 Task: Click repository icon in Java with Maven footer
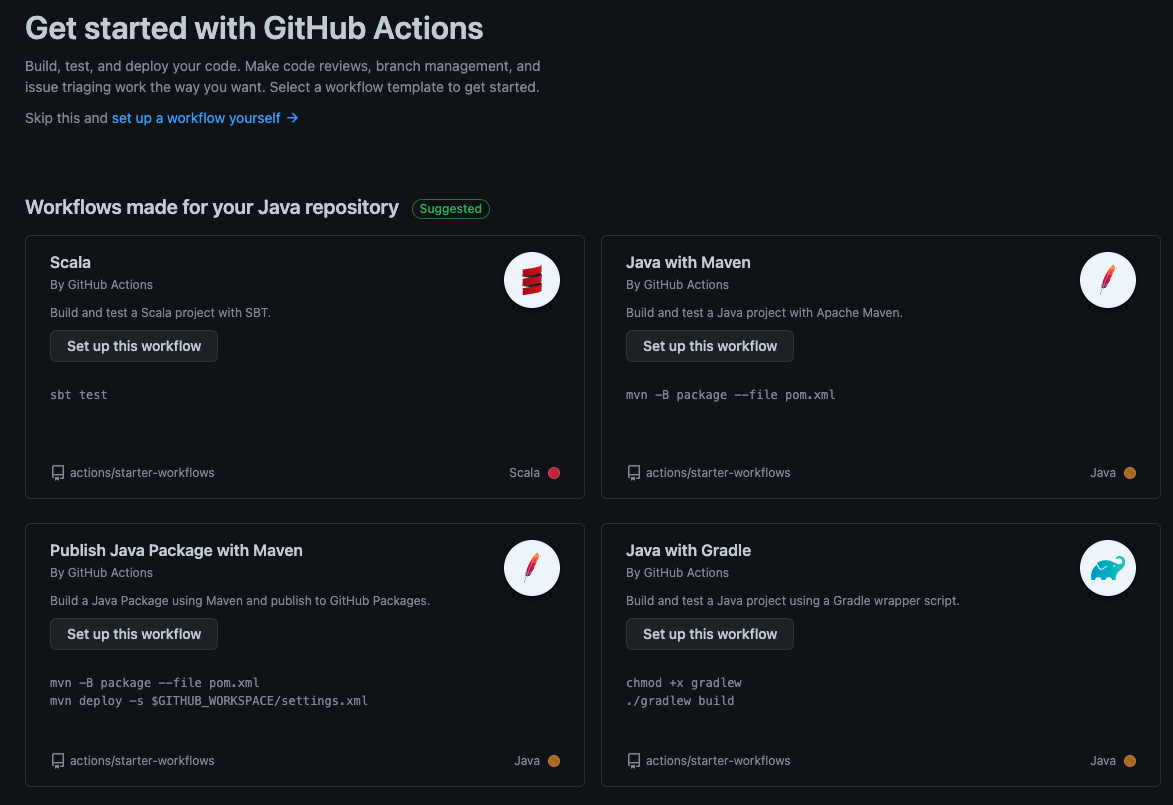(634, 473)
